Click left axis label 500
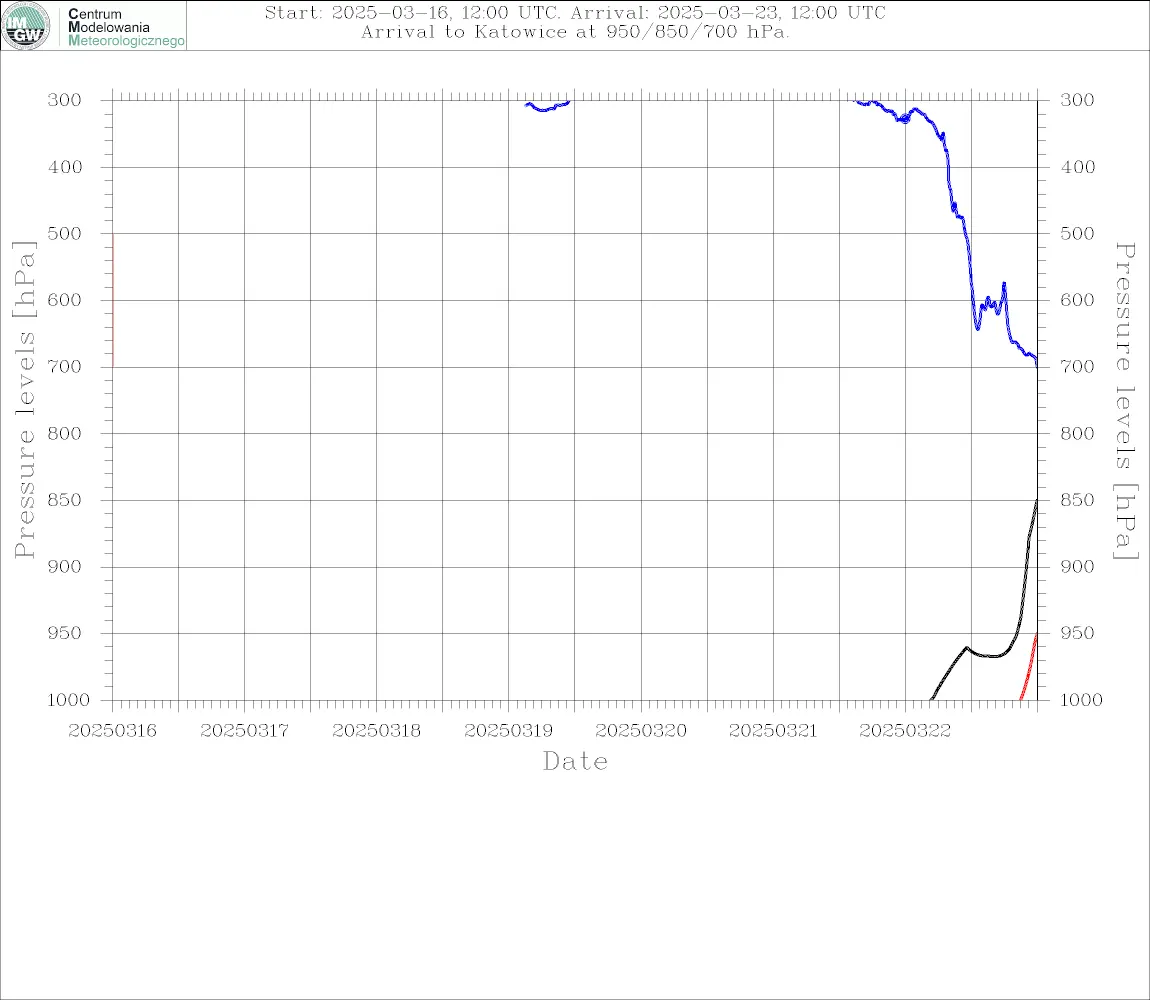 65,233
